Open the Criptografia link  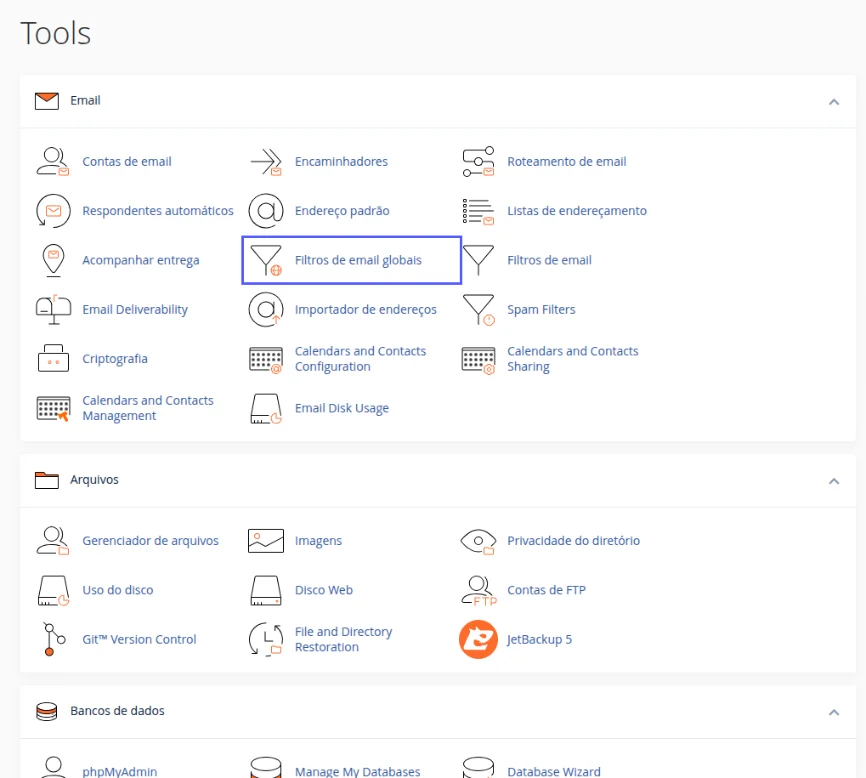point(115,359)
